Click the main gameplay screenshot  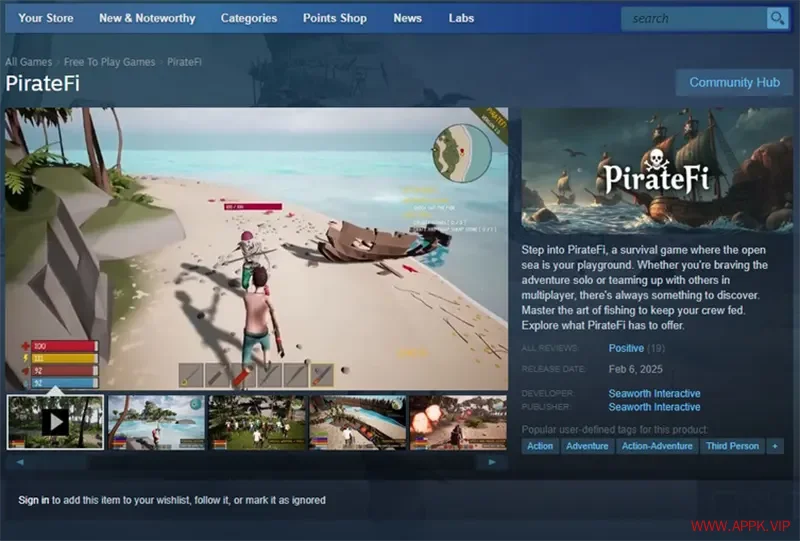click(257, 249)
